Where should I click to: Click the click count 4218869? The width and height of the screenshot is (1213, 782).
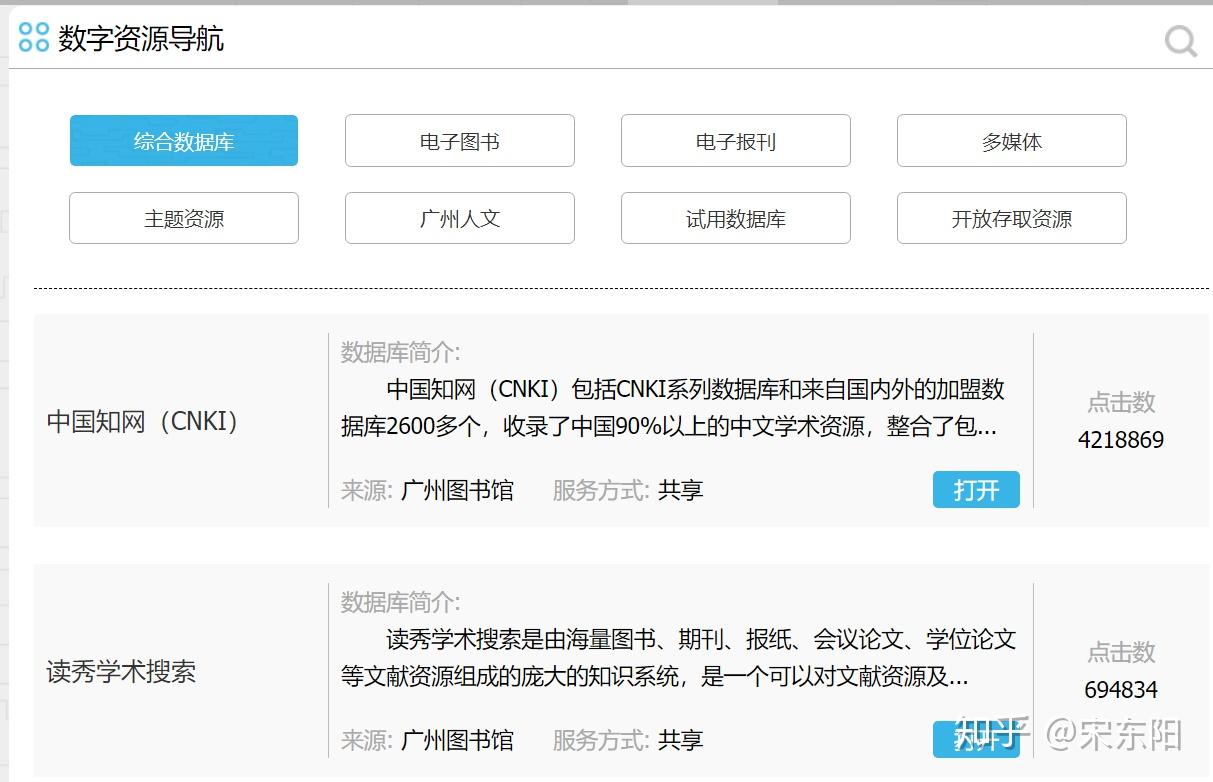pos(1121,440)
